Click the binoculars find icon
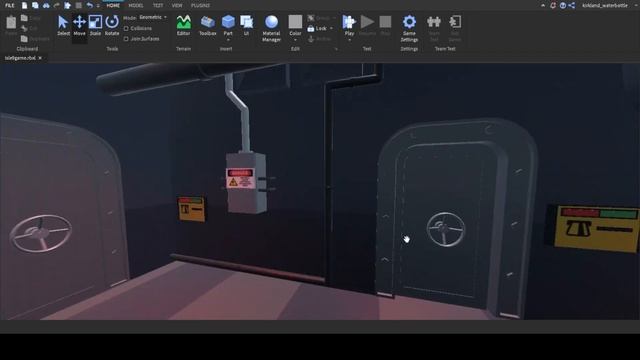 coord(46,5)
